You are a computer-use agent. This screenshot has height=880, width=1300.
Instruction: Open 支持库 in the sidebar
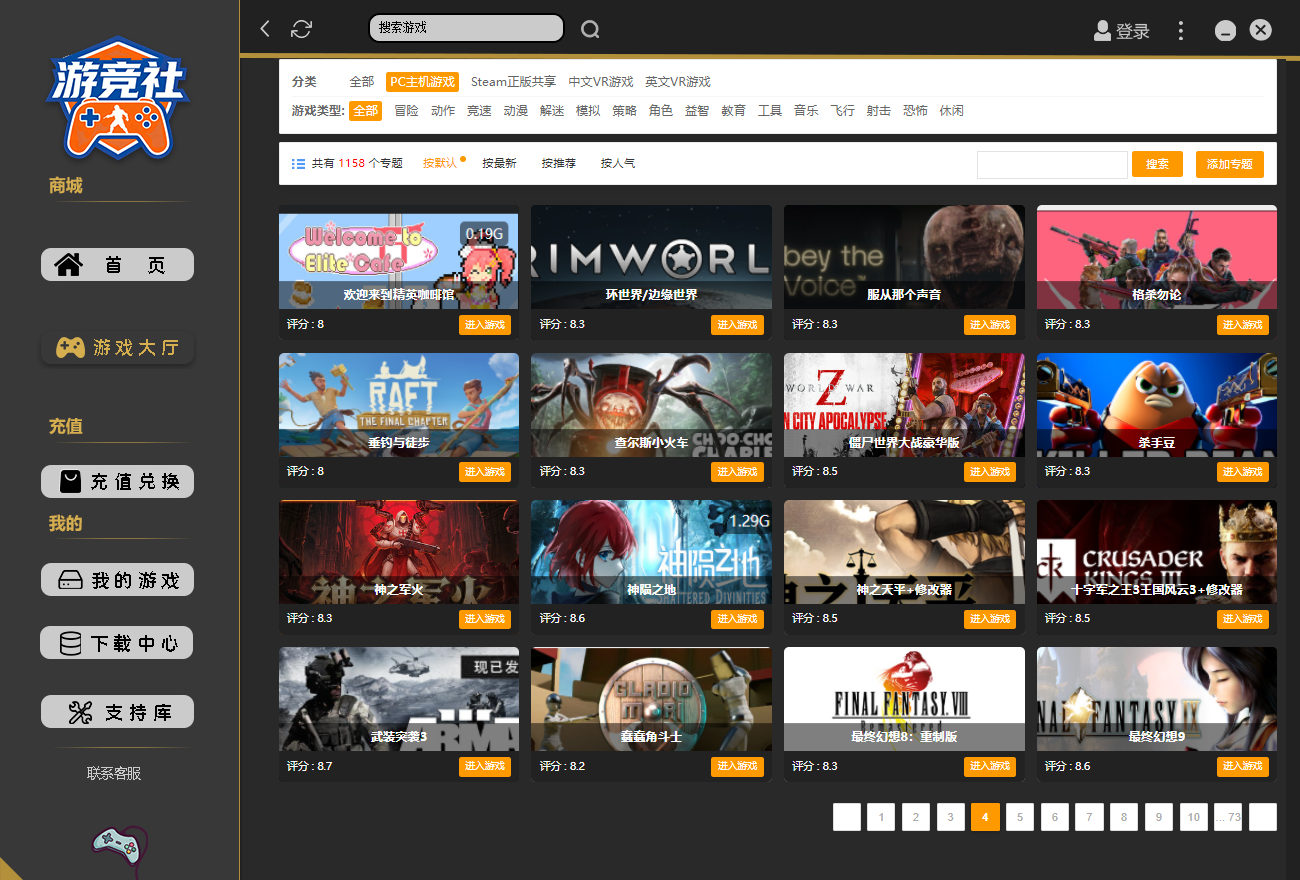coord(117,712)
